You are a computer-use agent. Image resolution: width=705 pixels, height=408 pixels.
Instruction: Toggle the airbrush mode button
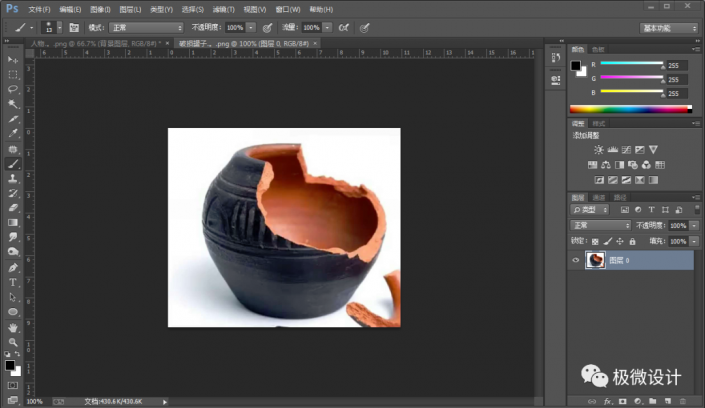(x=343, y=27)
